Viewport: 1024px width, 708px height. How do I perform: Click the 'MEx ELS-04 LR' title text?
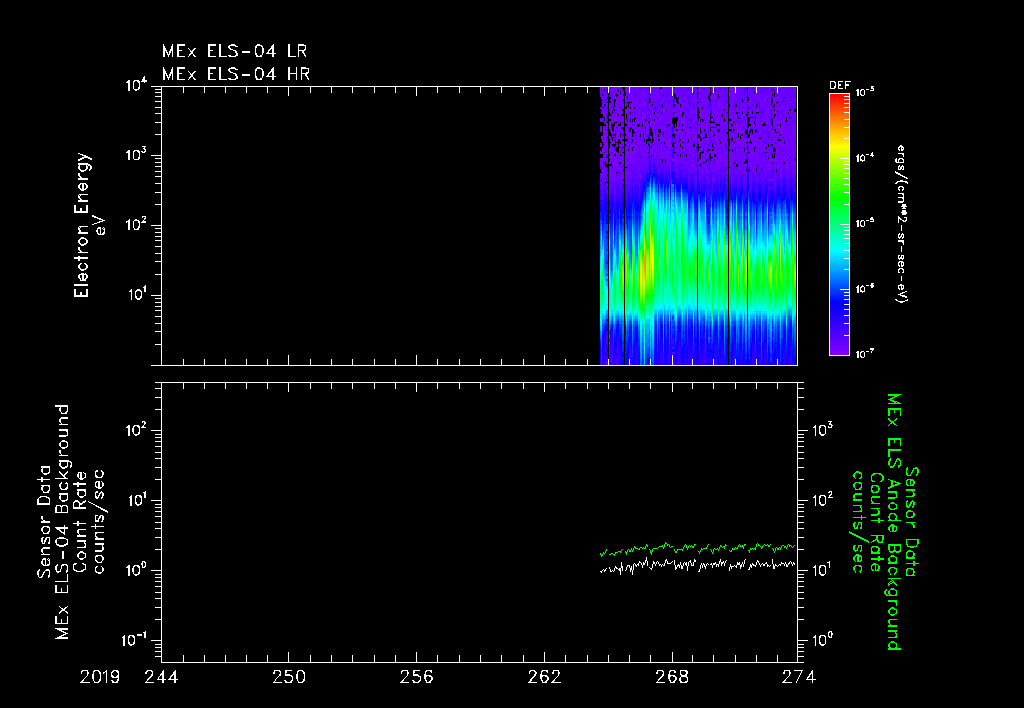pyautogui.click(x=234, y=51)
